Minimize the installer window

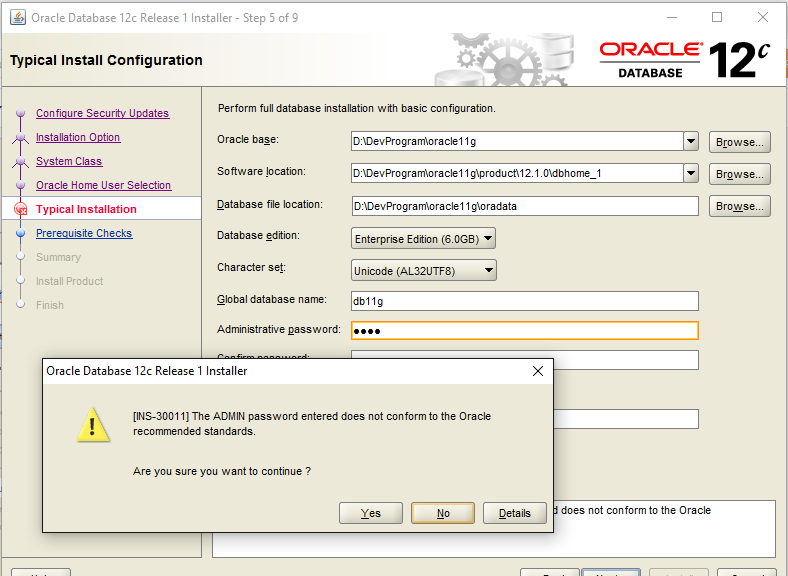click(x=672, y=18)
